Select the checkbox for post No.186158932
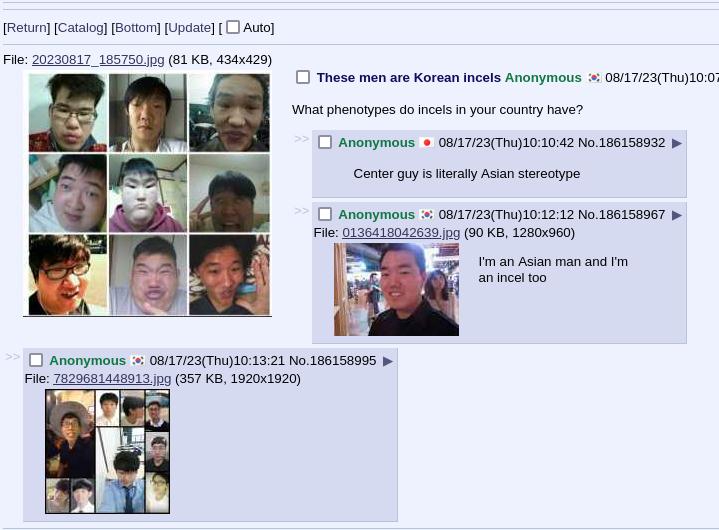Screen dimensions: 719x530 point(325,142)
